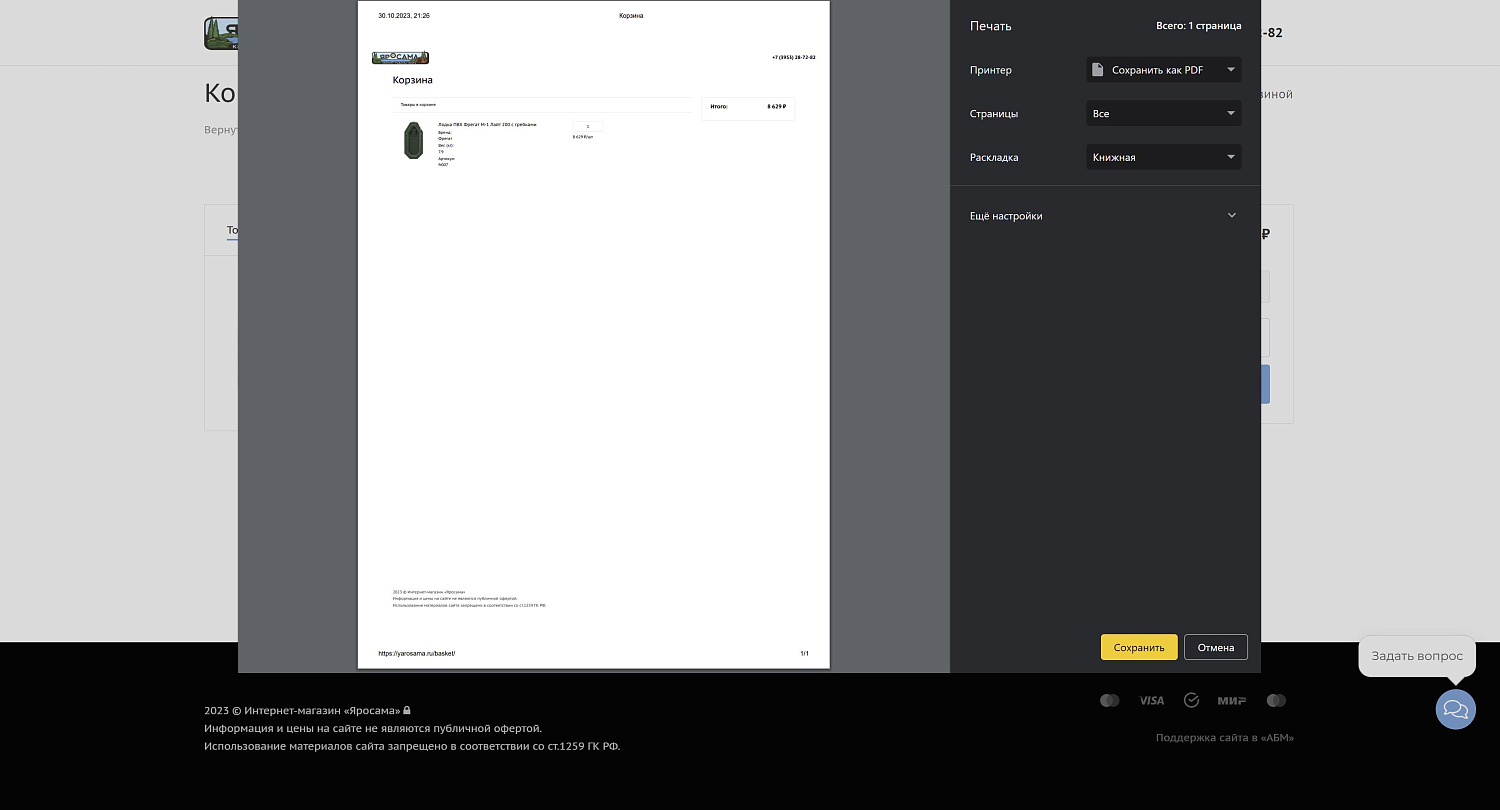The height and width of the screenshot is (810, 1500).
Task: Click the quantity field in the preview
Action: tap(587, 126)
